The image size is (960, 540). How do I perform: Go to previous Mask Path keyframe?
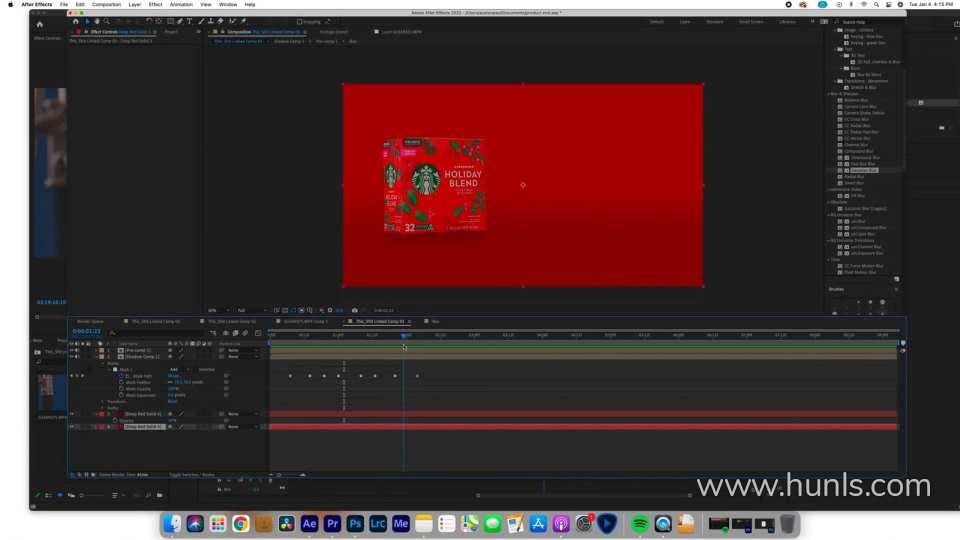coord(72,376)
